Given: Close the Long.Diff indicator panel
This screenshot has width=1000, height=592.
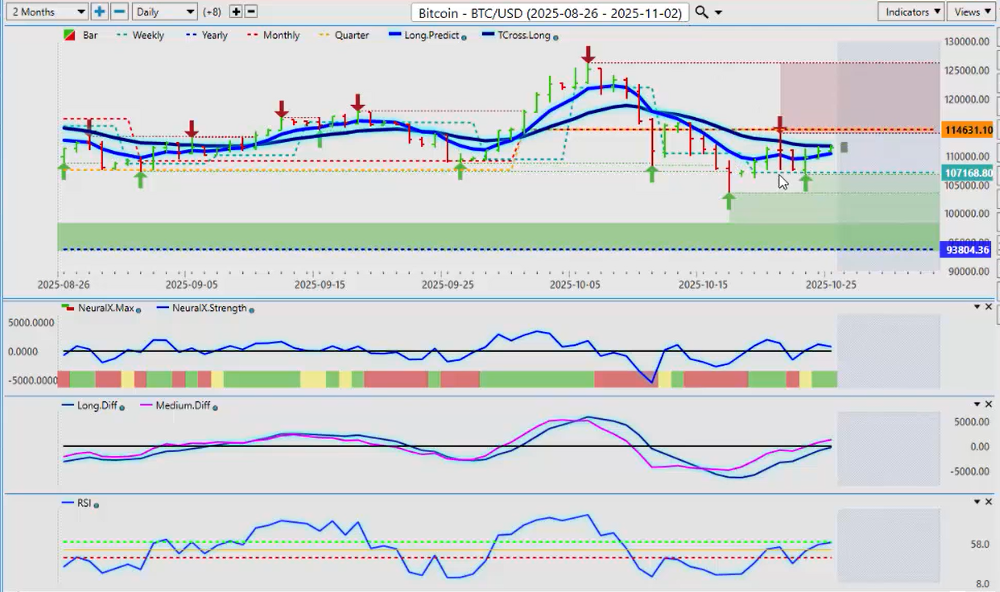Looking at the screenshot, I should pos(988,404).
